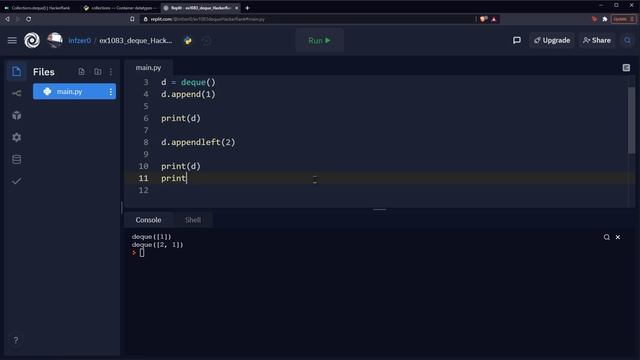Screen dimensions: 640x360
Task: Run the program with Run button
Action: [319, 40]
